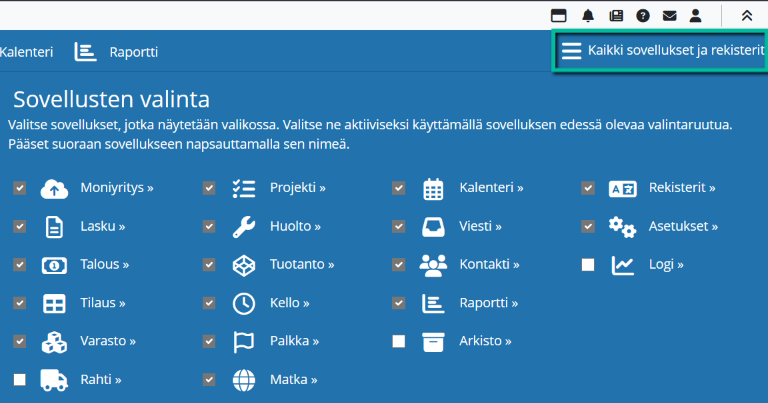This screenshot has width=768, height=403.
Task: Enable the Logi checkbox
Action: tap(588, 265)
